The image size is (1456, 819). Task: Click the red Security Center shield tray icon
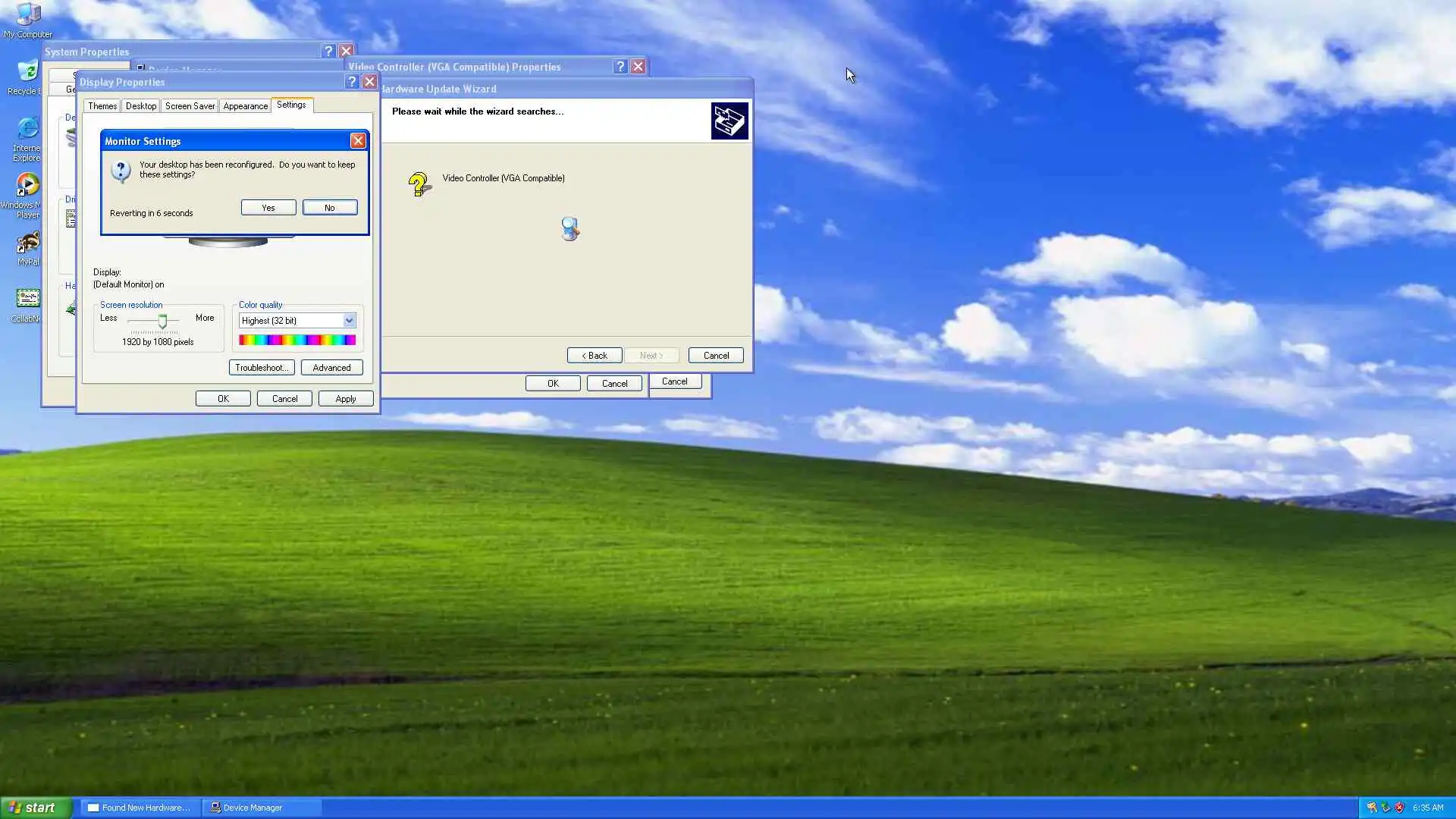[1399, 808]
